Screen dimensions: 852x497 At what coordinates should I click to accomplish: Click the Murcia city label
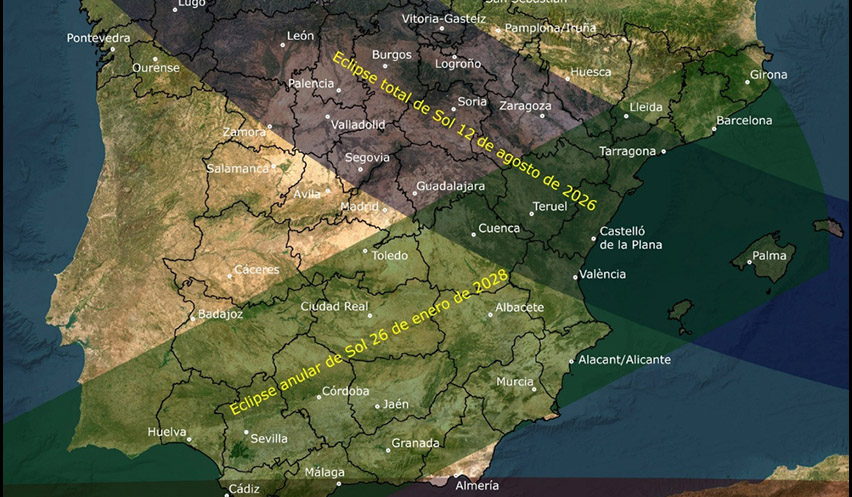coord(515,382)
